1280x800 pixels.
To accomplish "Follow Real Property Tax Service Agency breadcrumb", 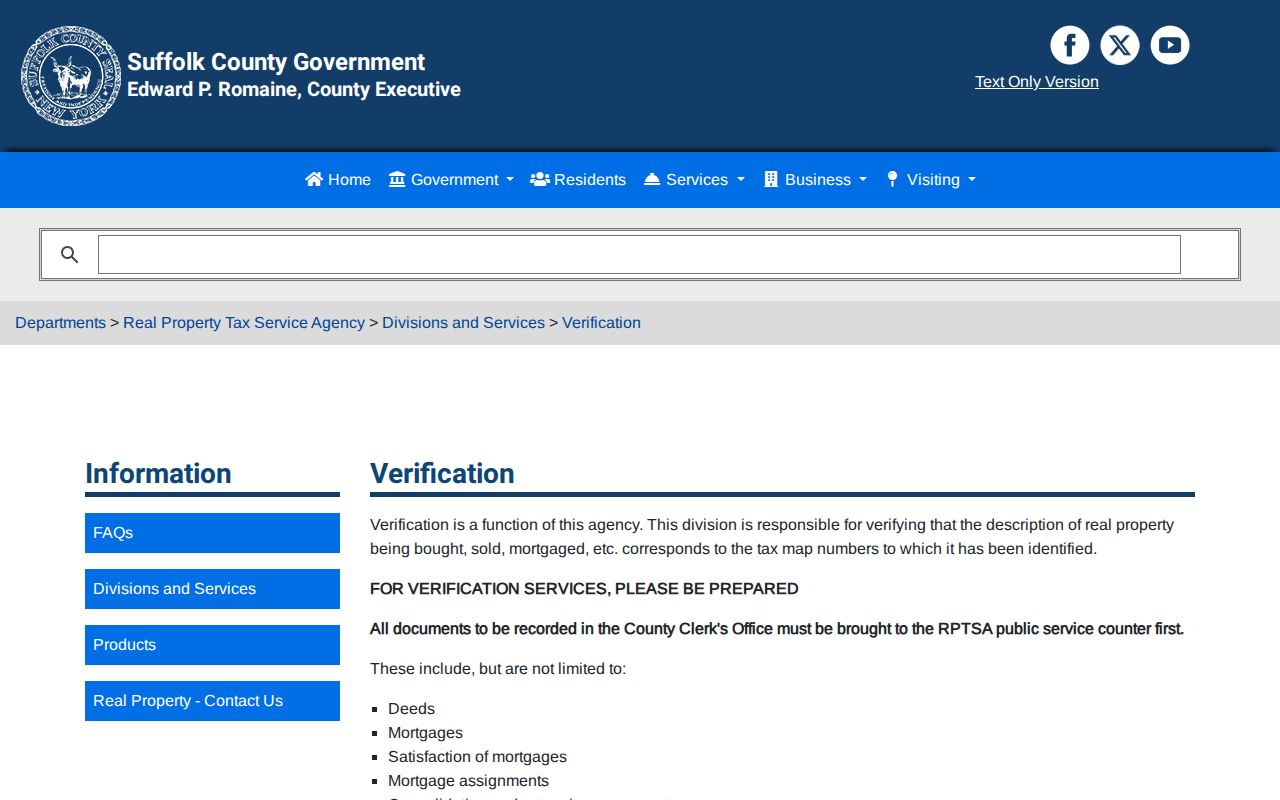I will click(x=244, y=323).
